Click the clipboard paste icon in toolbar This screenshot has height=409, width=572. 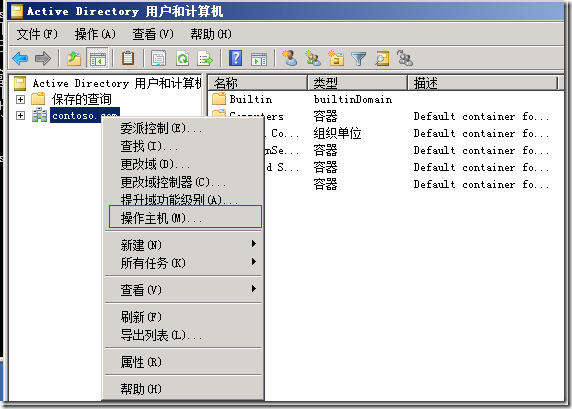pos(128,58)
